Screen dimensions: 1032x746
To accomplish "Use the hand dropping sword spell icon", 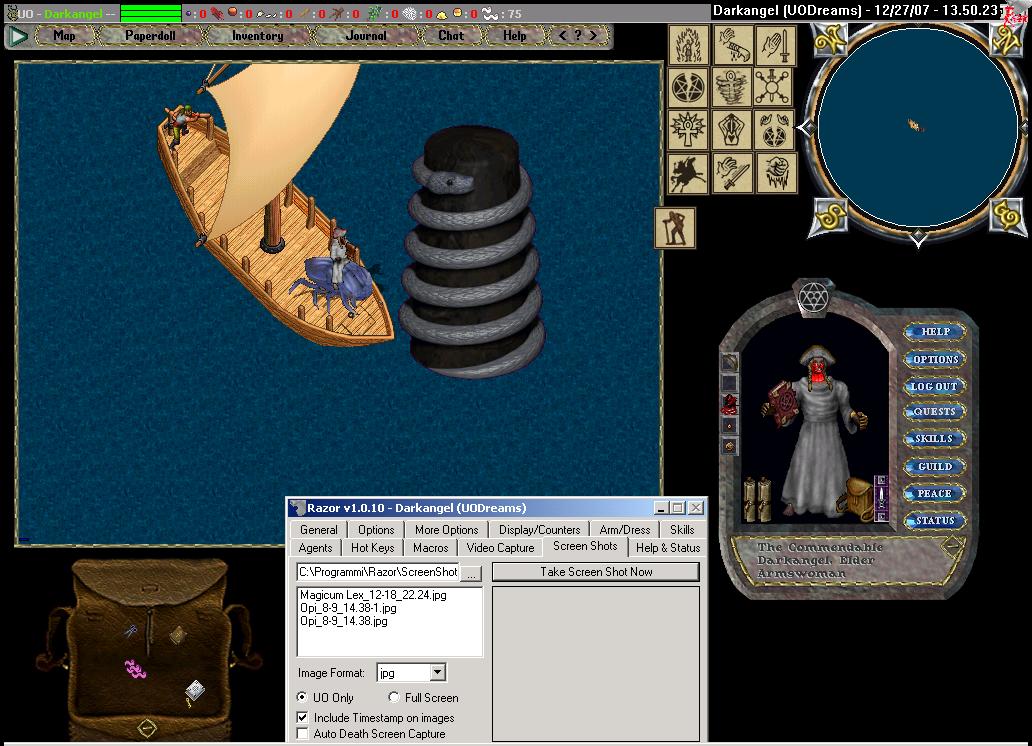I will 732,173.
